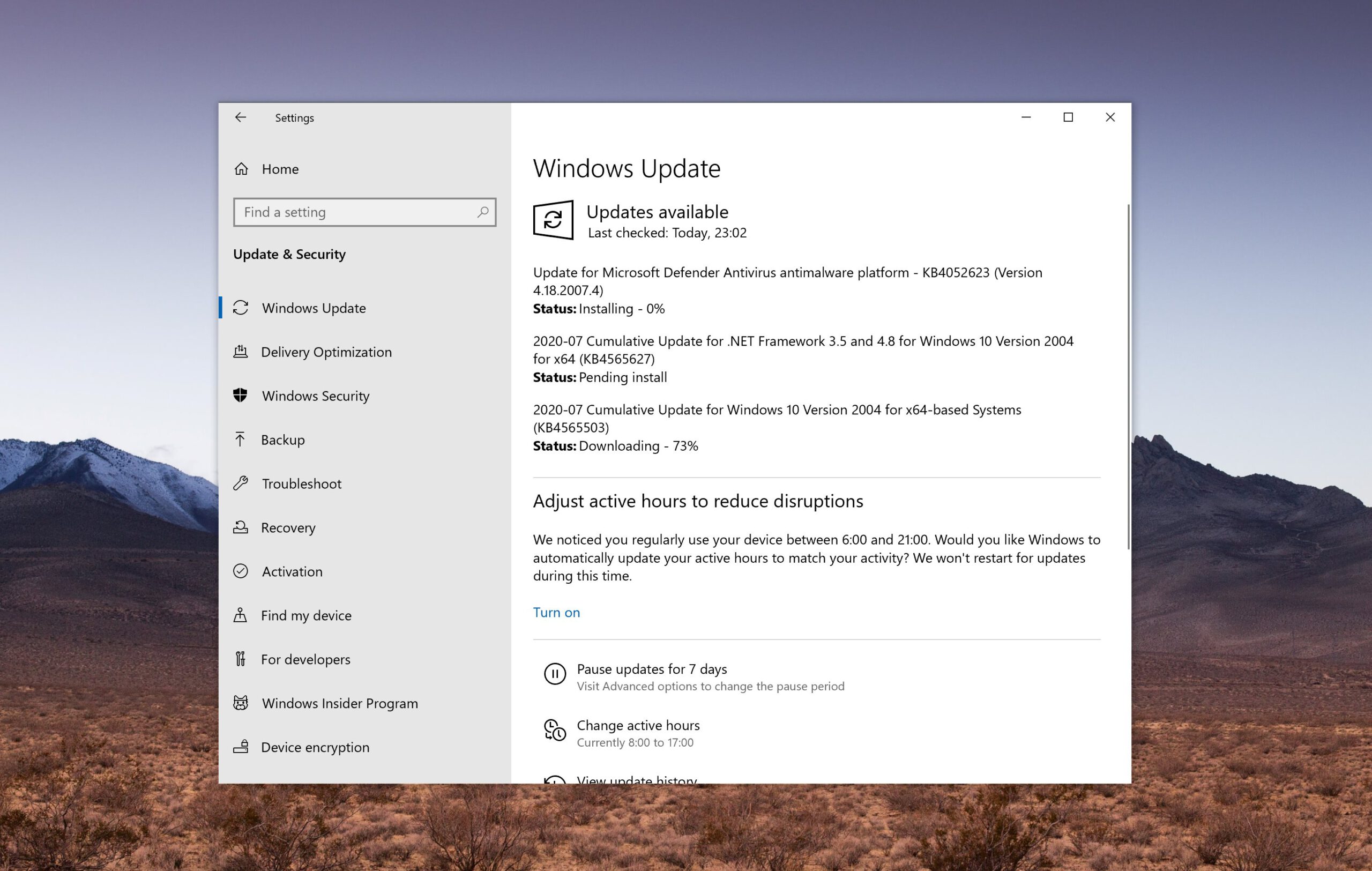The image size is (1372, 871).
Task: Click the Settings window title
Action: 295,118
